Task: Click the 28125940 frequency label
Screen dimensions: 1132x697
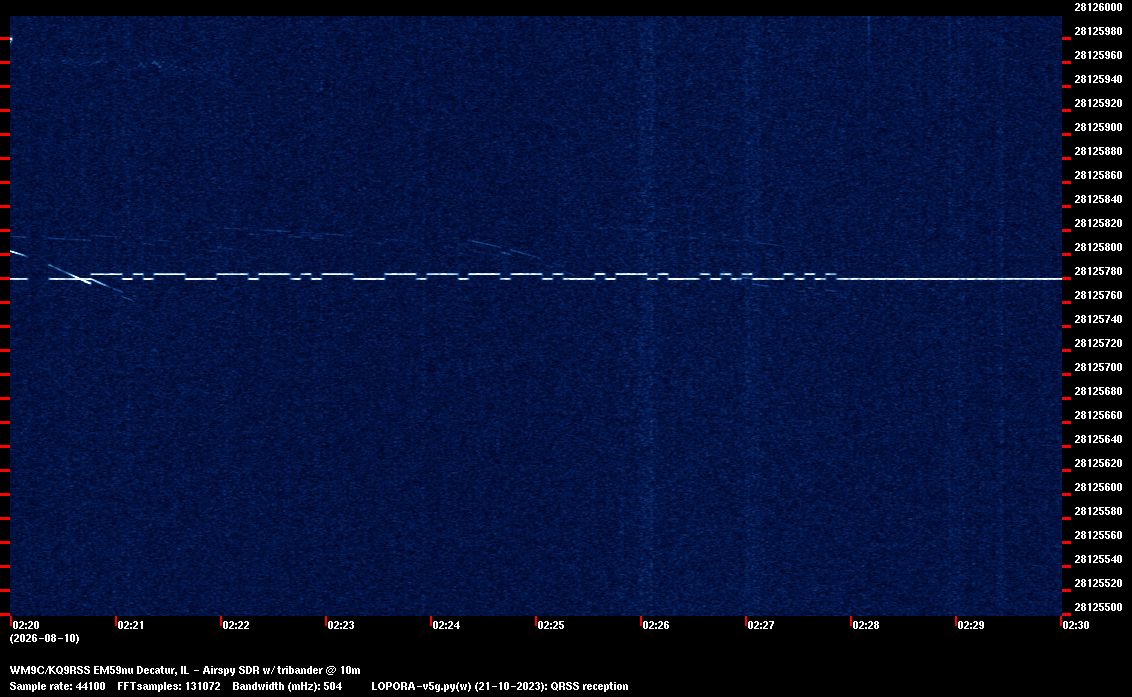Action: click(1098, 79)
